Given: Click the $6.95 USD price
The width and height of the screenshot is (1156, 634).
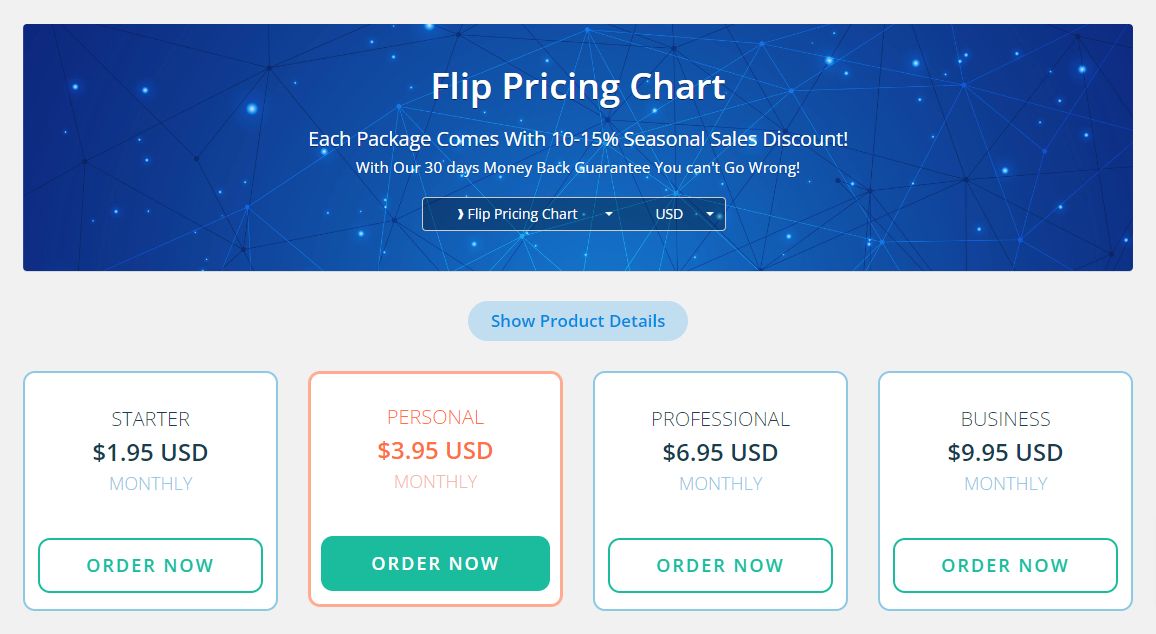Looking at the screenshot, I should 720,452.
